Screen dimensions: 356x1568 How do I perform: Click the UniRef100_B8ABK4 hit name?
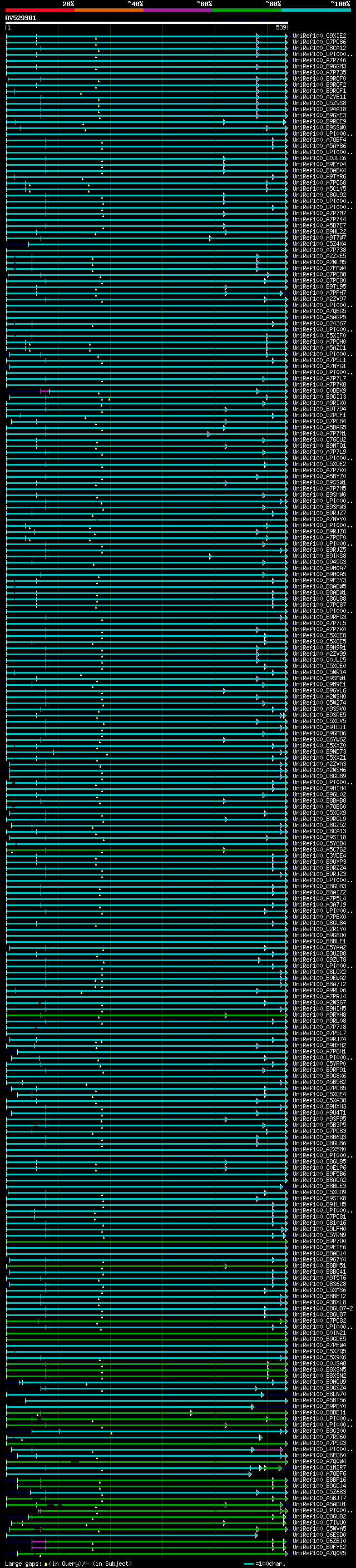point(319,170)
